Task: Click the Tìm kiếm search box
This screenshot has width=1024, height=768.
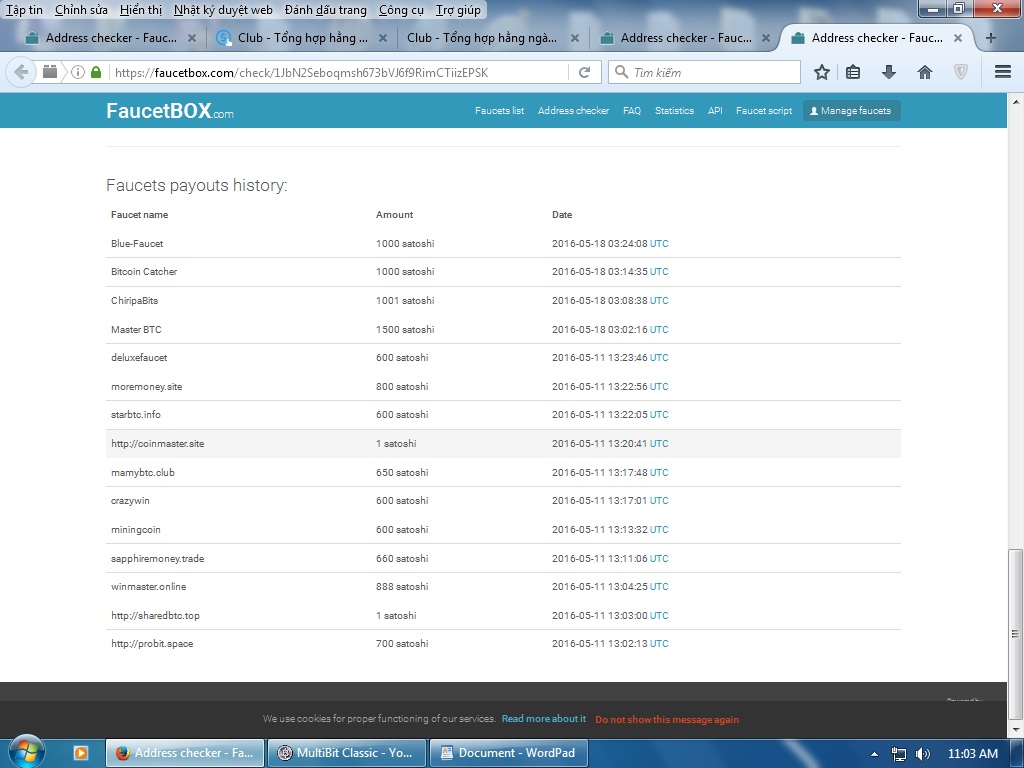Action: (704, 72)
